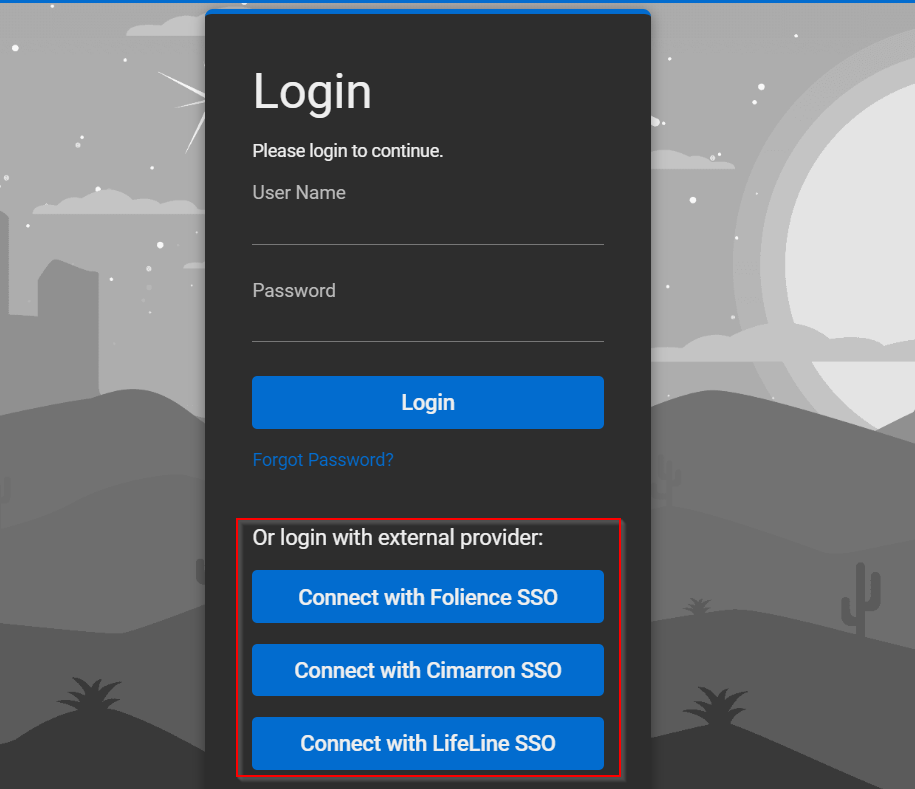
Task: Click the large Login heading
Action: coord(312,92)
